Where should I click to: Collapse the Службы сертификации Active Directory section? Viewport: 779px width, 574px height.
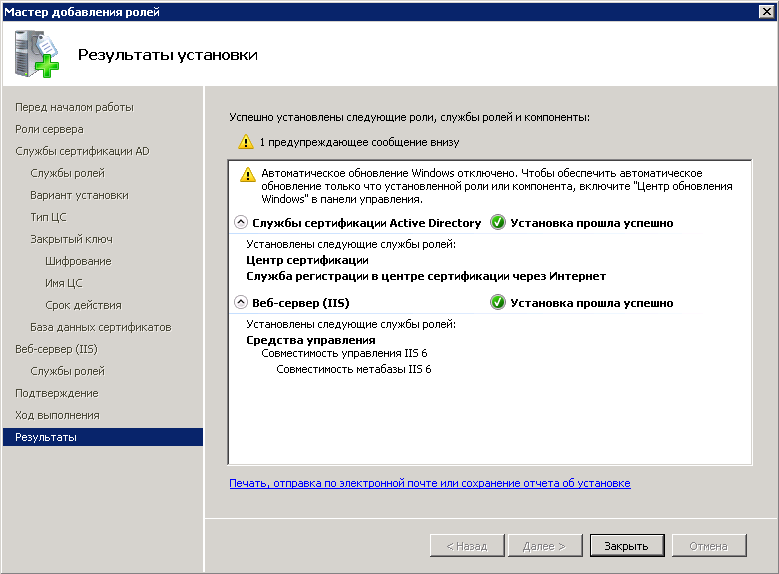(240, 223)
